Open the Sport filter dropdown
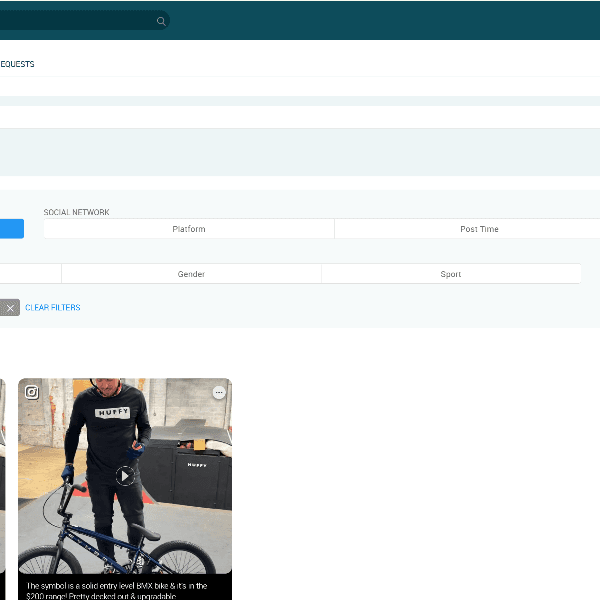Image resolution: width=600 pixels, height=600 pixels. click(x=450, y=274)
